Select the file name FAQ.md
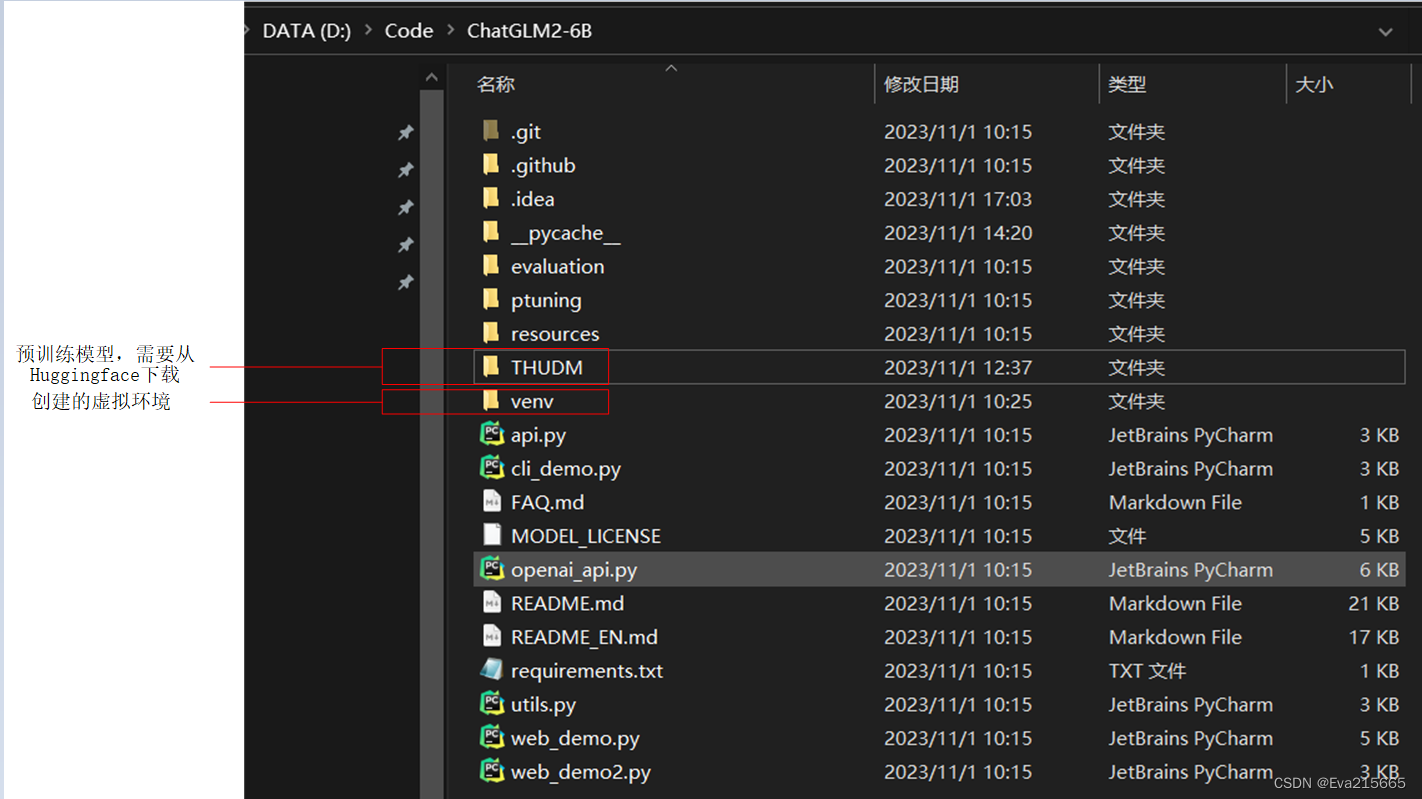1422x799 pixels. click(x=547, y=502)
